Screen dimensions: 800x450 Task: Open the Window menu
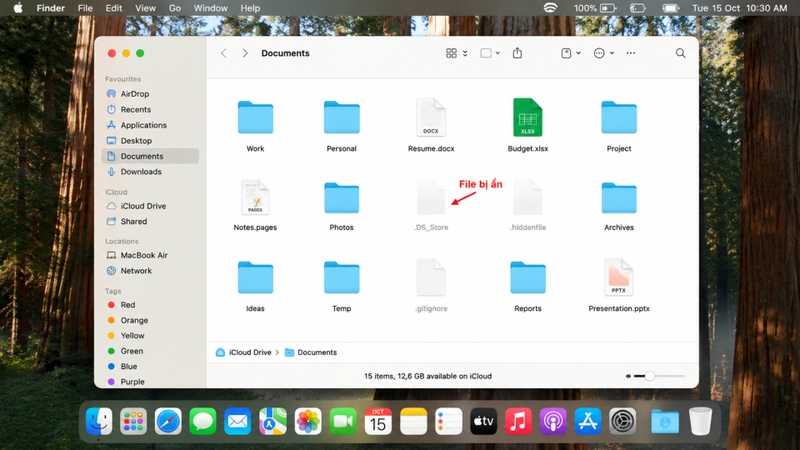tap(211, 8)
